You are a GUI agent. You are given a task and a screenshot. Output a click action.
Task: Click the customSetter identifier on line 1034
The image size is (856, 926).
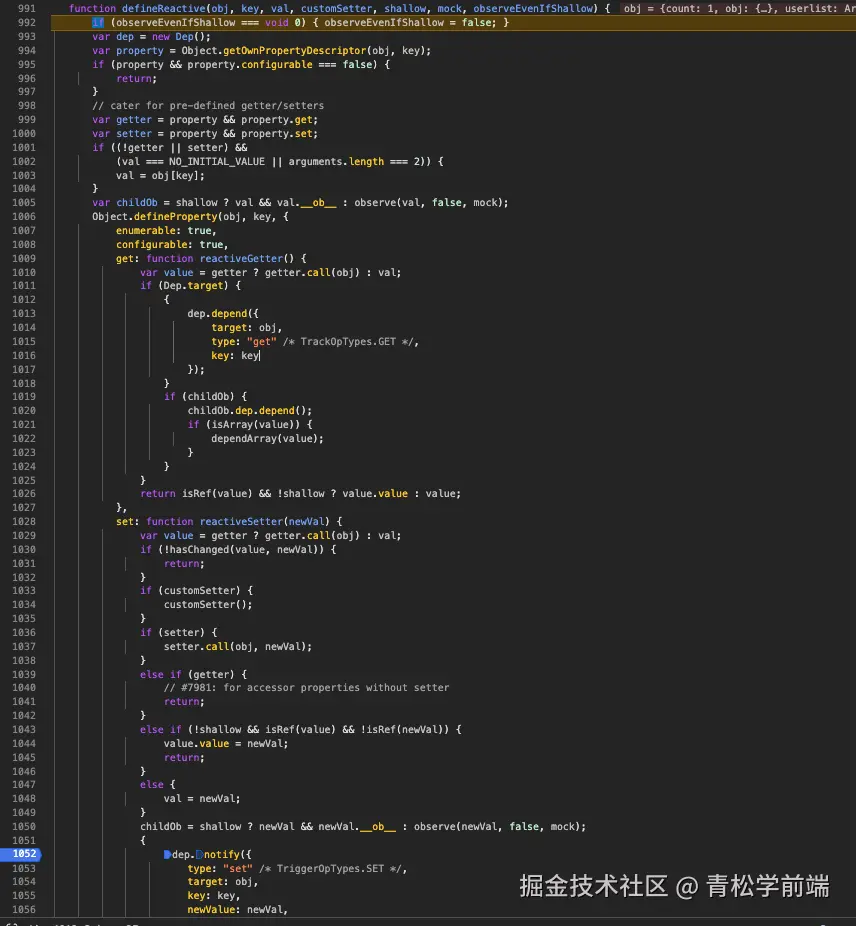(x=194, y=604)
